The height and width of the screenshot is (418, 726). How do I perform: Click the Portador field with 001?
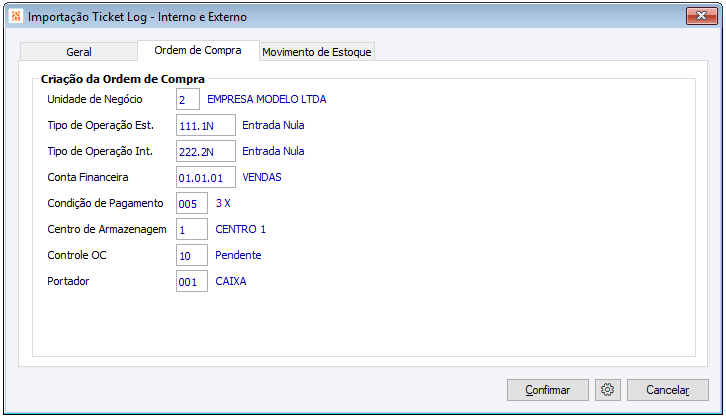192,281
